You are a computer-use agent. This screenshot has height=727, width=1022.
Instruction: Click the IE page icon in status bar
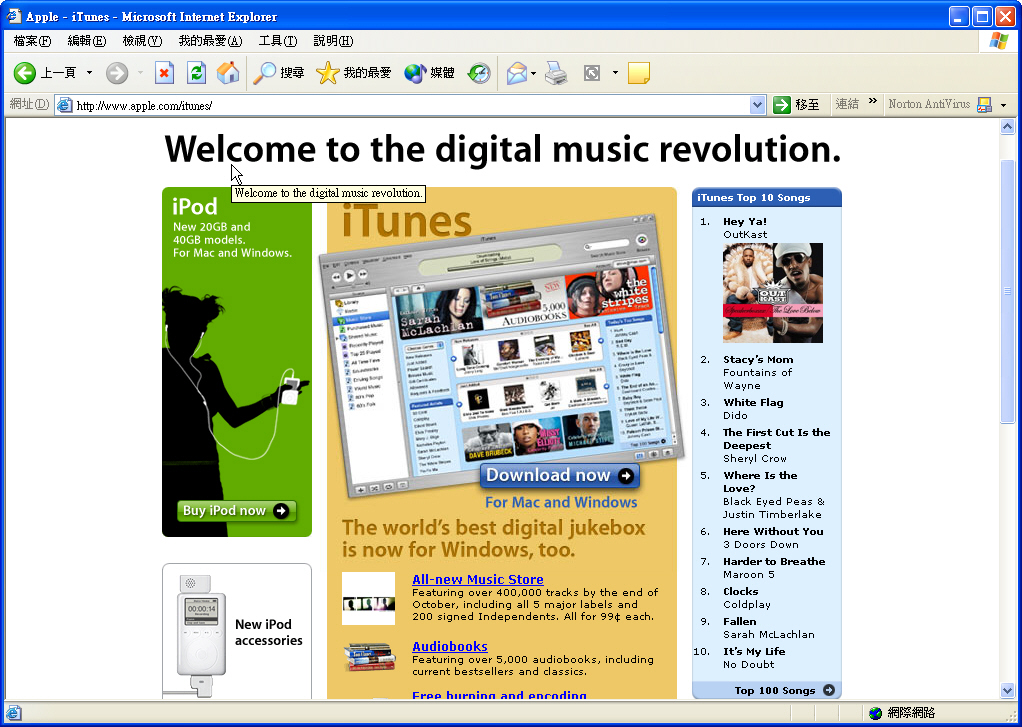13,713
